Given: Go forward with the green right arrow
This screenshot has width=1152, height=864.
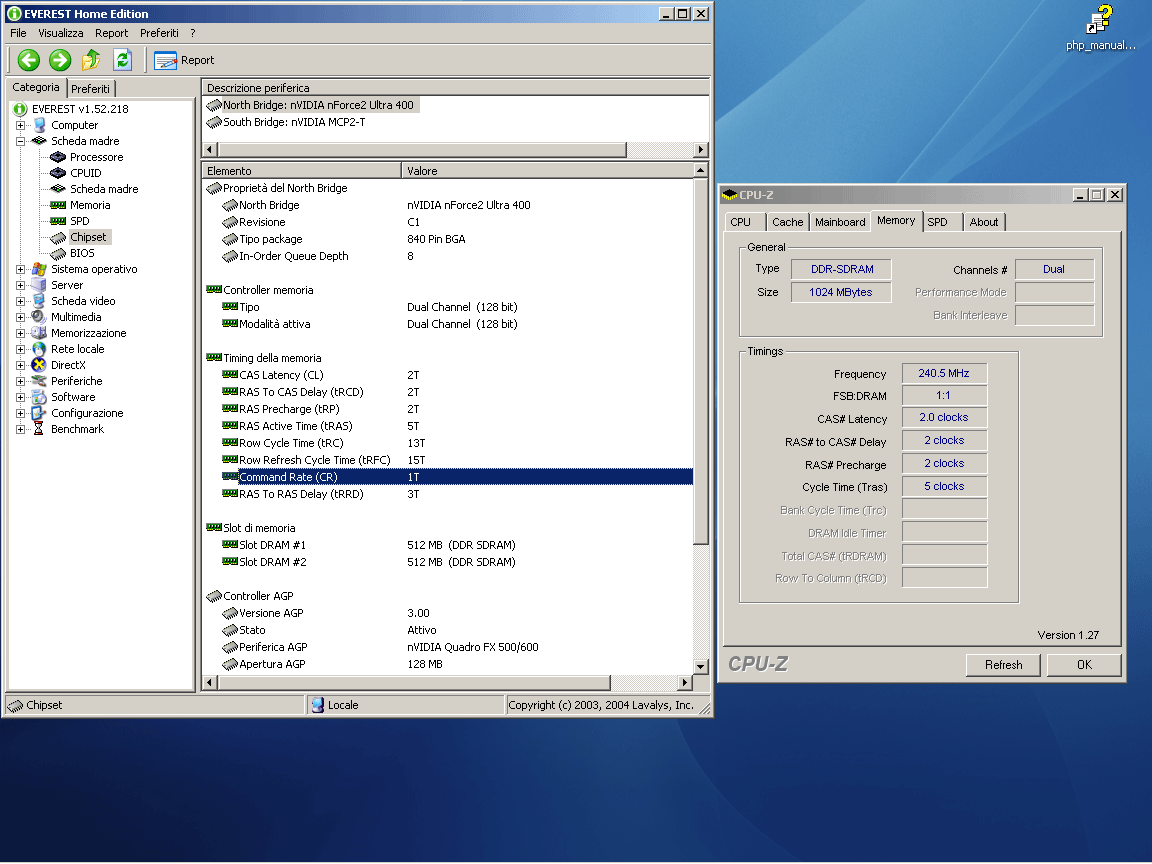Looking at the screenshot, I should tap(60, 60).
